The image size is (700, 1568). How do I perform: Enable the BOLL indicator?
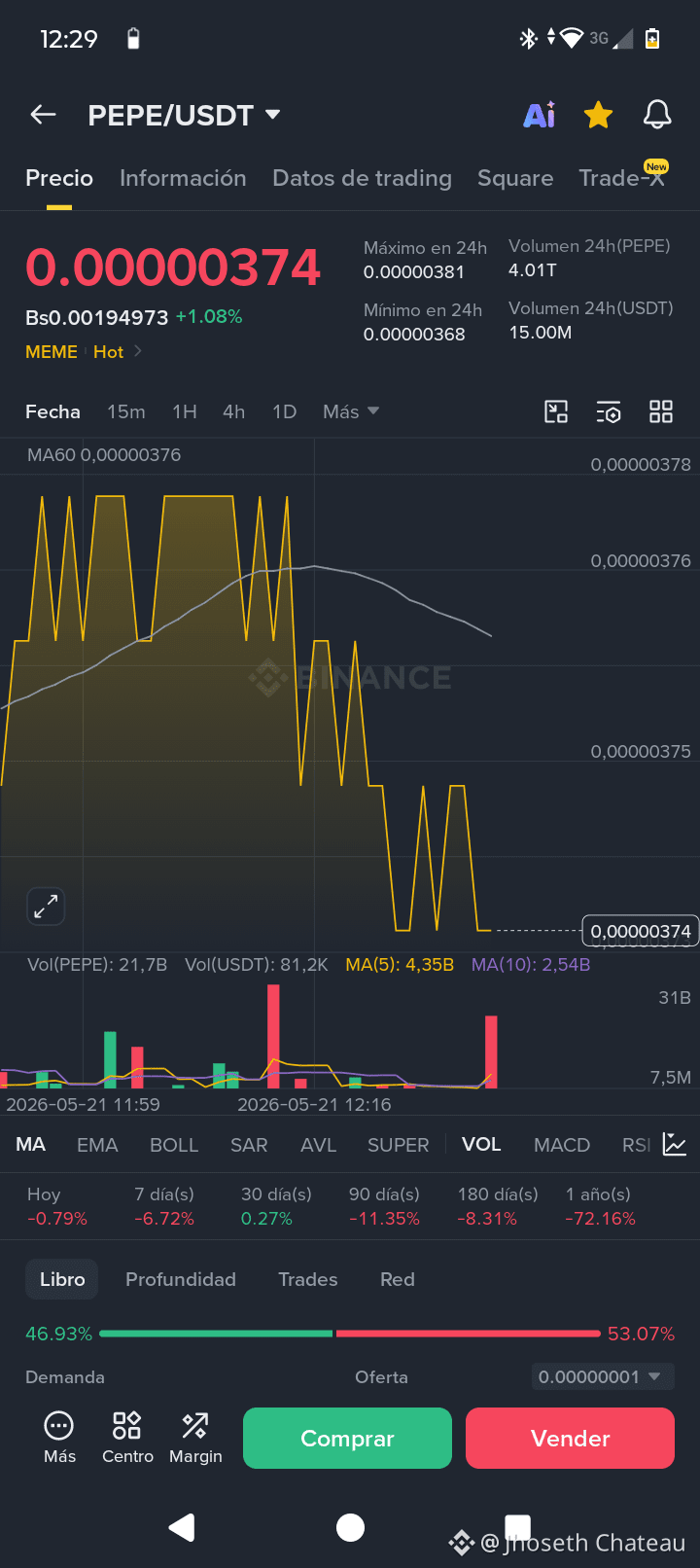(x=174, y=1145)
